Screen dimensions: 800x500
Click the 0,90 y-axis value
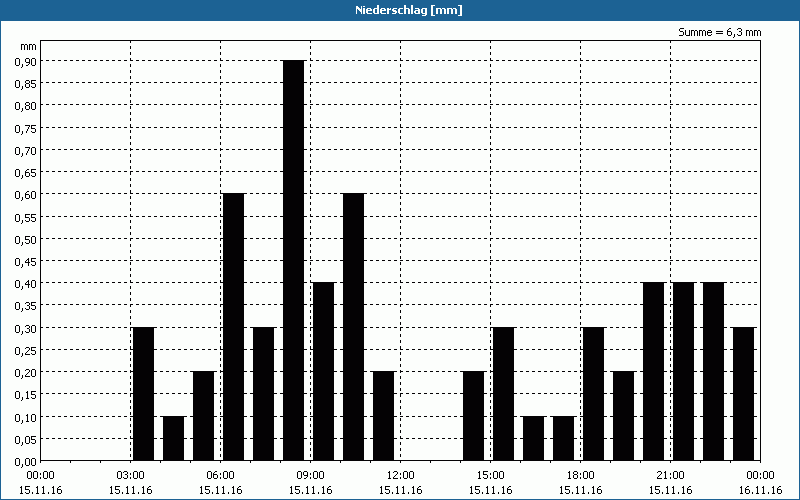pyautogui.click(x=26, y=61)
